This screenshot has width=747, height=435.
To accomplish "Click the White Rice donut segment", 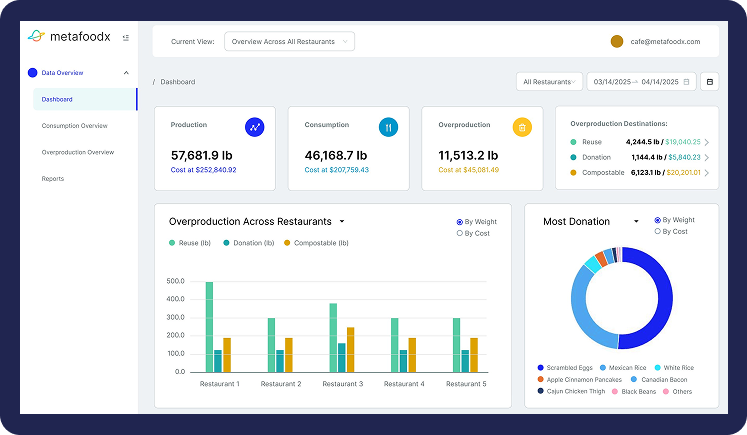I will coord(593,263).
